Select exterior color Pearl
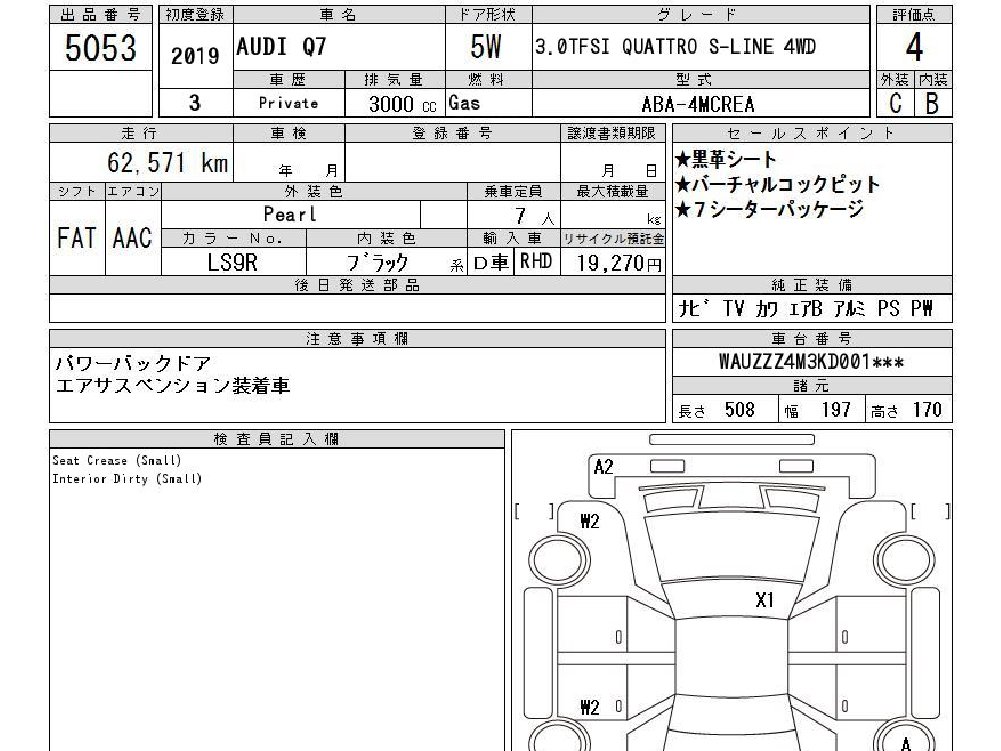Image resolution: width=1001 pixels, height=751 pixels. [x=290, y=214]
